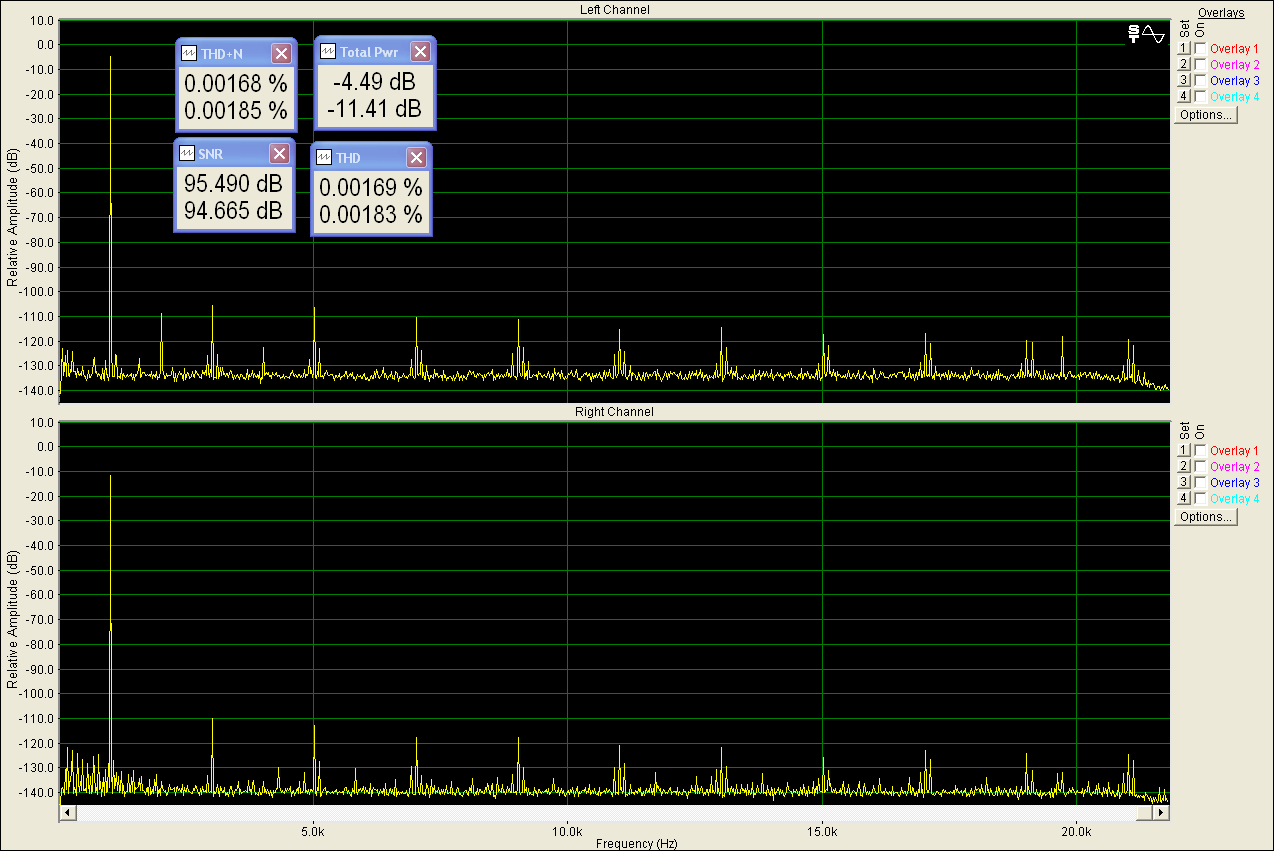Click the Left Channel Relative Amplitude axis label

(x=12, y=218)
